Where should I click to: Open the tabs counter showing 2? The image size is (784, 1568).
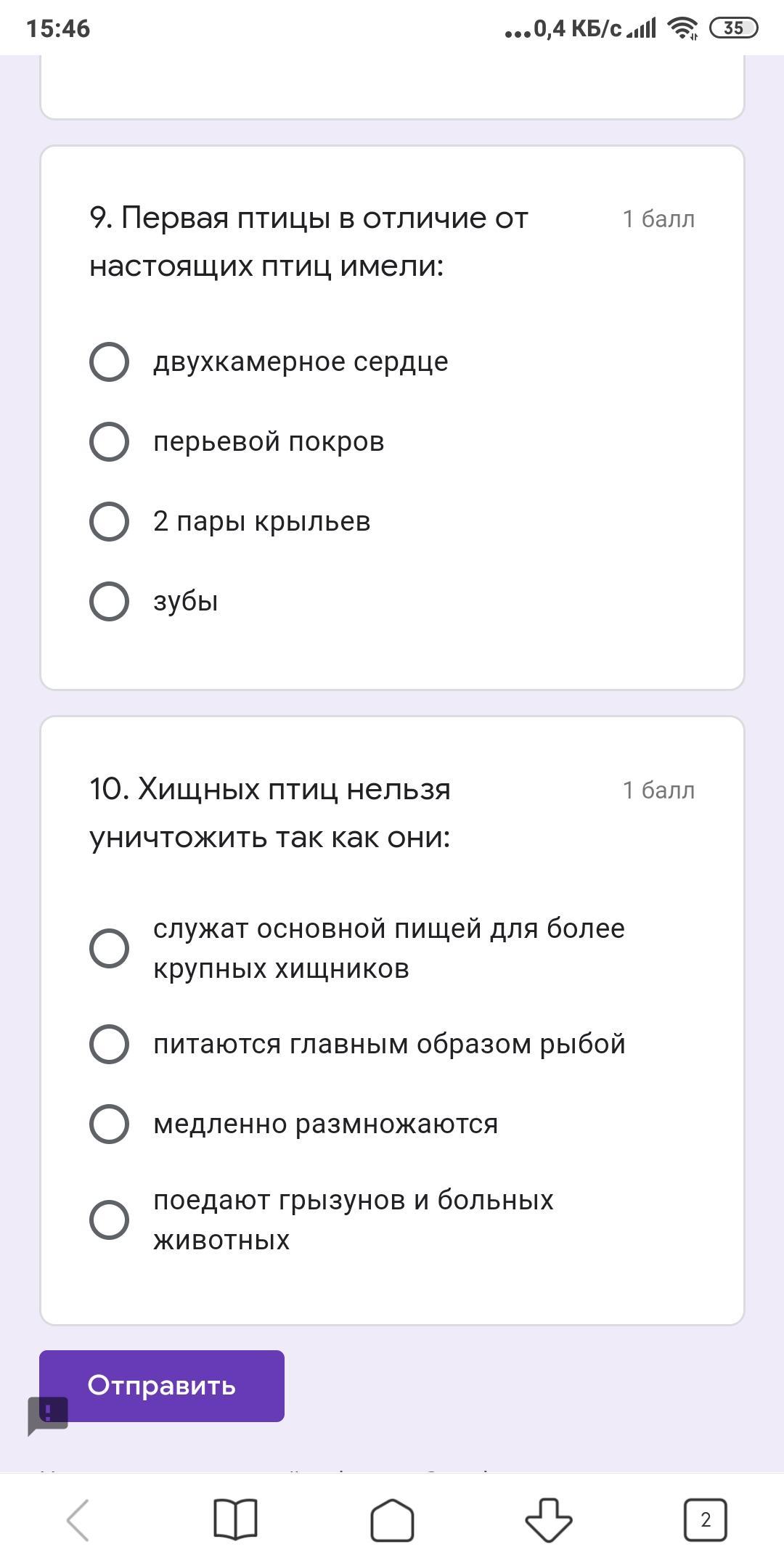click(x=705, y=1519)
